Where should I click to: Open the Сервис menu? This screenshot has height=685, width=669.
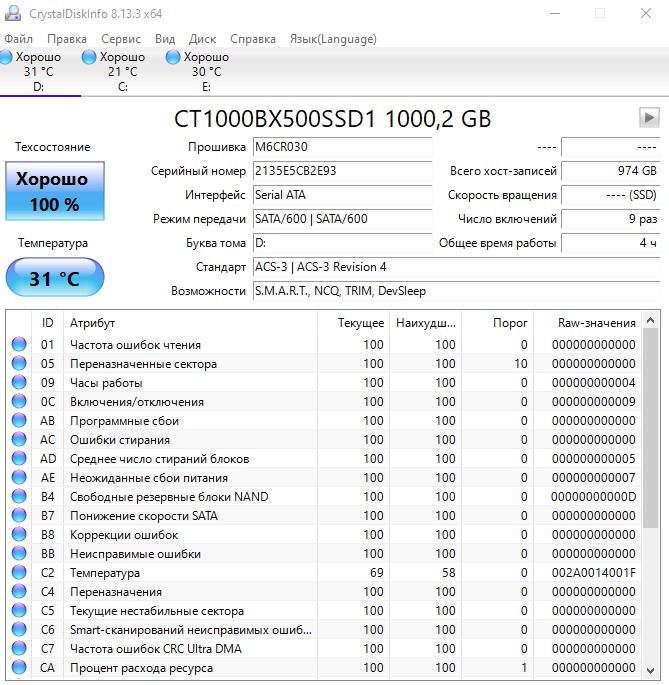coord(121,39)
